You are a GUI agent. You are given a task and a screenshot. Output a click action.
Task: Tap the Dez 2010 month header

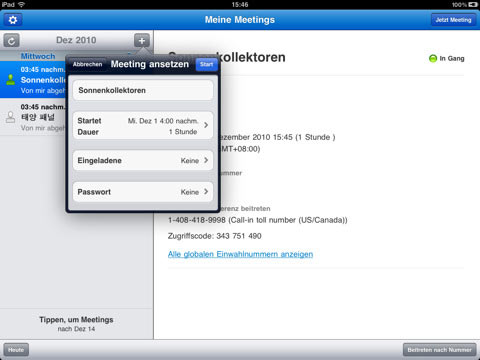tap(76, 40)
